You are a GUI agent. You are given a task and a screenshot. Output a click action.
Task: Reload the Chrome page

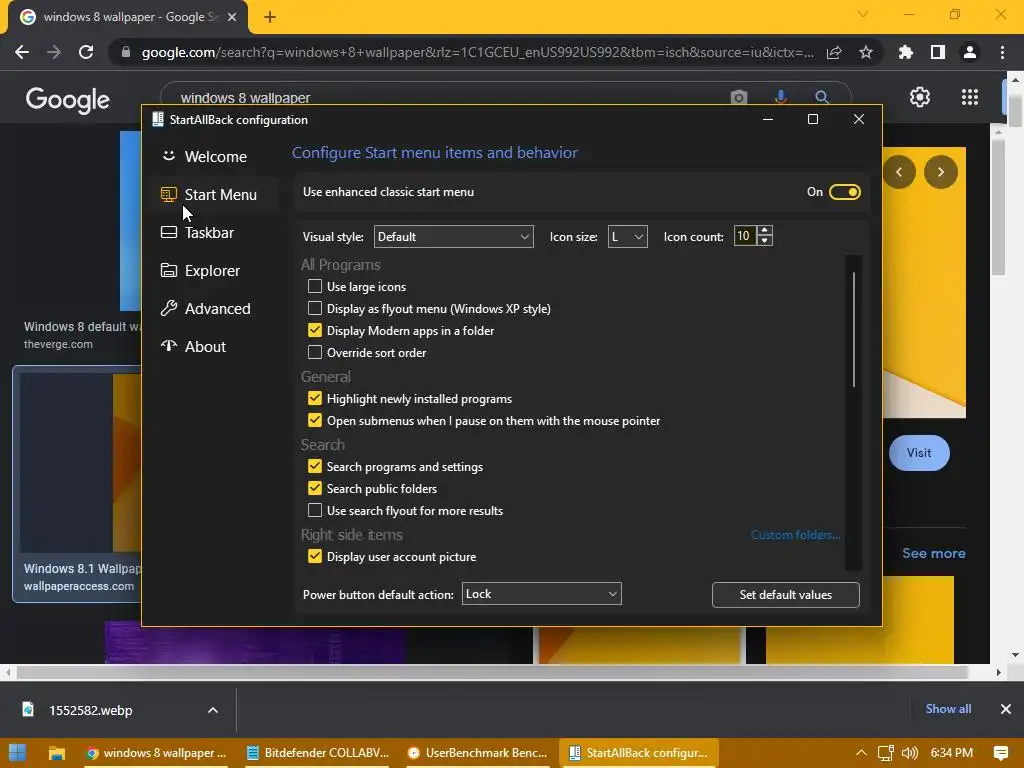(86, 52)
